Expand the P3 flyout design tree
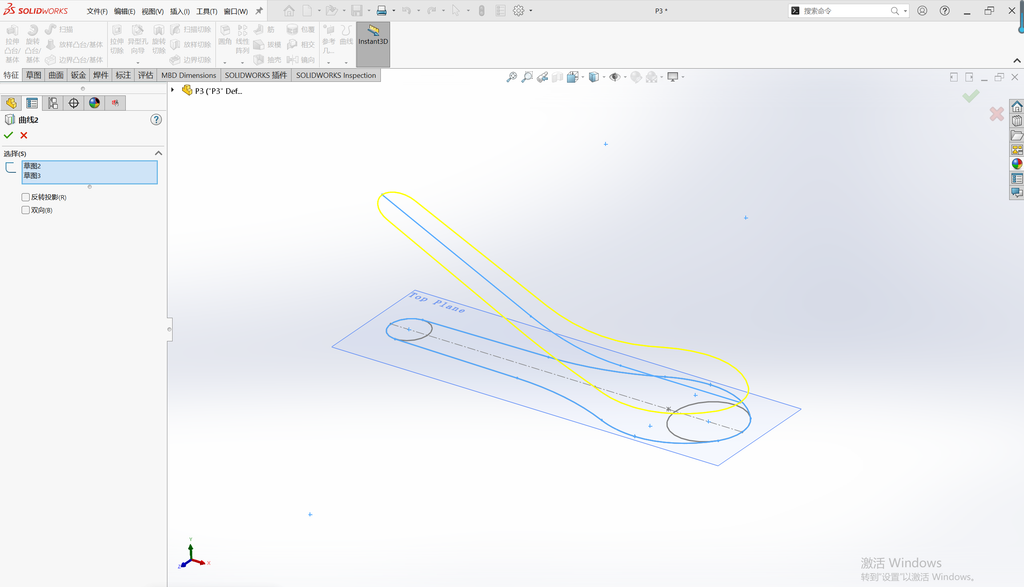1024x587 pixels. click(172, 90)
